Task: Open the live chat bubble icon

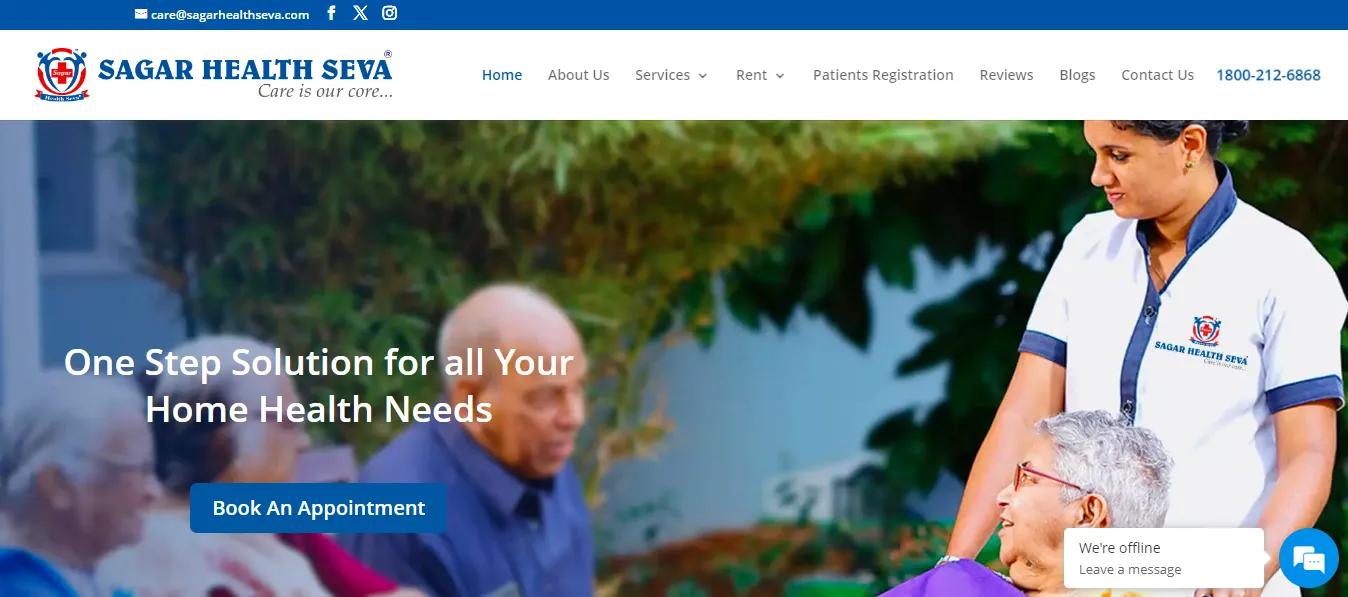Action: coord(1309,558)
